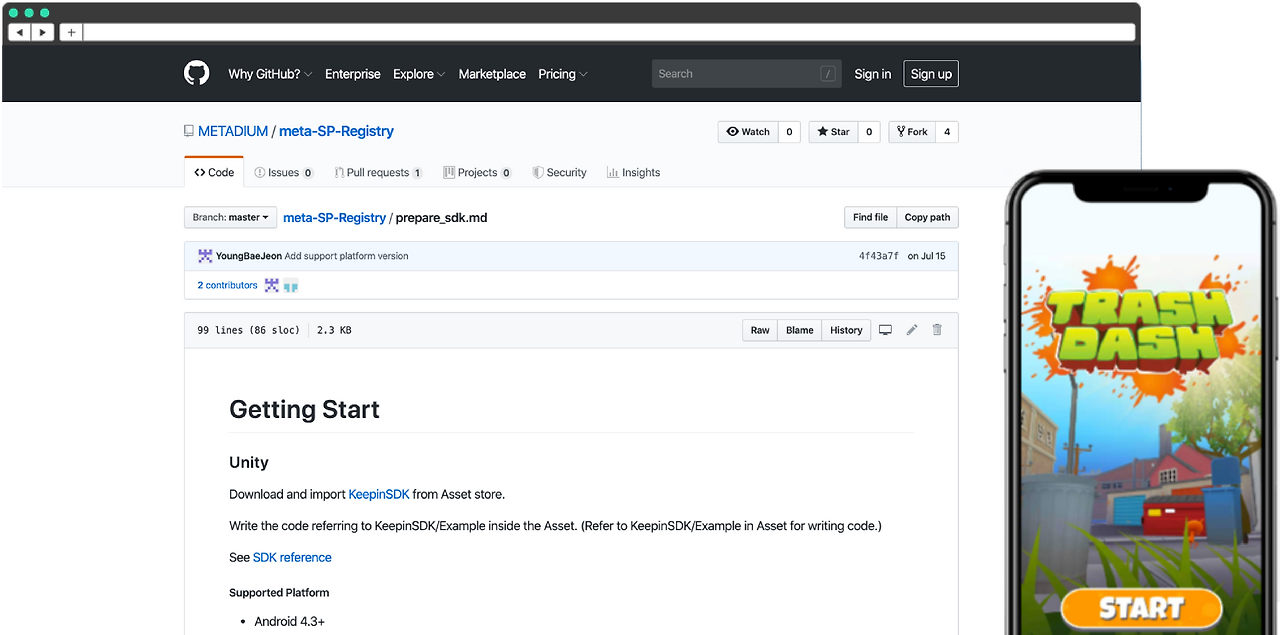The width and height of the screenshot is (1280, 635).
Task: Click the slash shortcut icon in search
Action: pos(828,74)
